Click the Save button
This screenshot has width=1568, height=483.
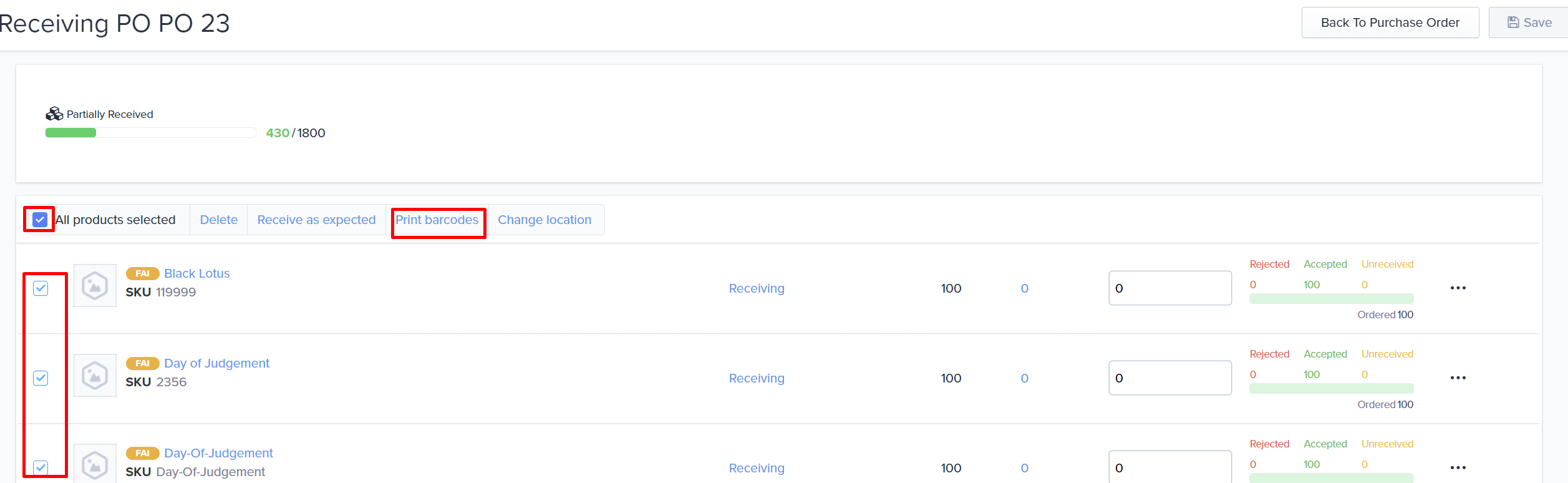(1529, 22)
